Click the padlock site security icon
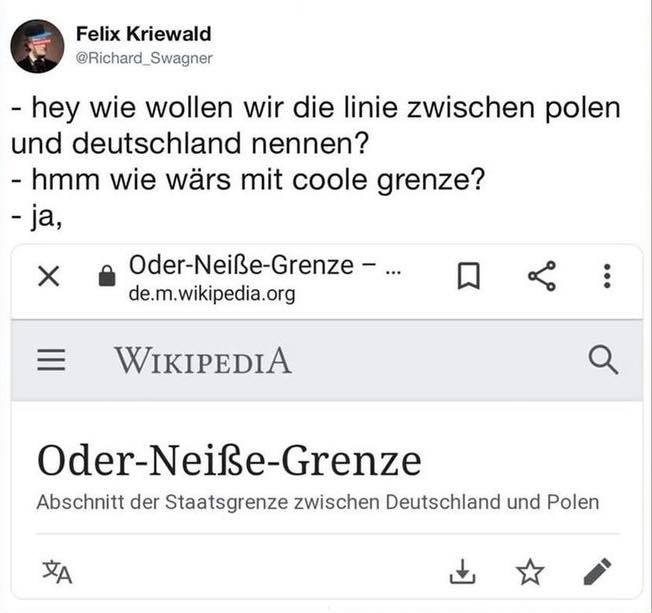The width and height of the screenshot is (652, 613). click(x=106, y=280)
